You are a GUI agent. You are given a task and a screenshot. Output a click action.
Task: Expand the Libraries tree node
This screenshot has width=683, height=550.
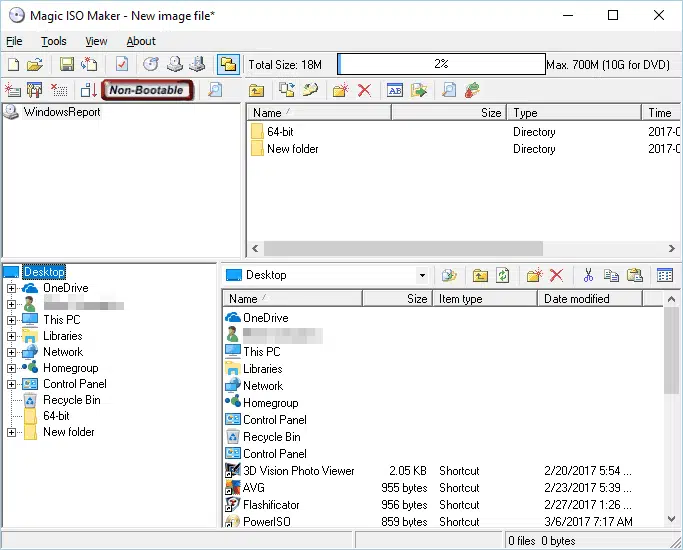[x=12, y=336]
